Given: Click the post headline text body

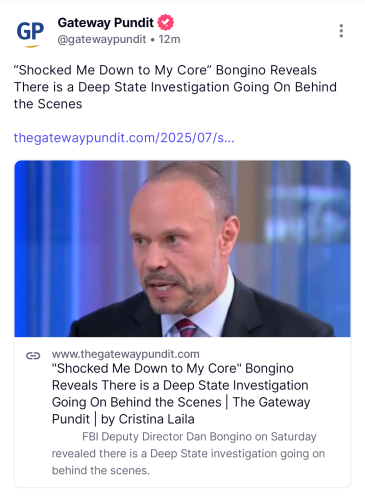Looking at the screenshot, I should click(175, 87).
